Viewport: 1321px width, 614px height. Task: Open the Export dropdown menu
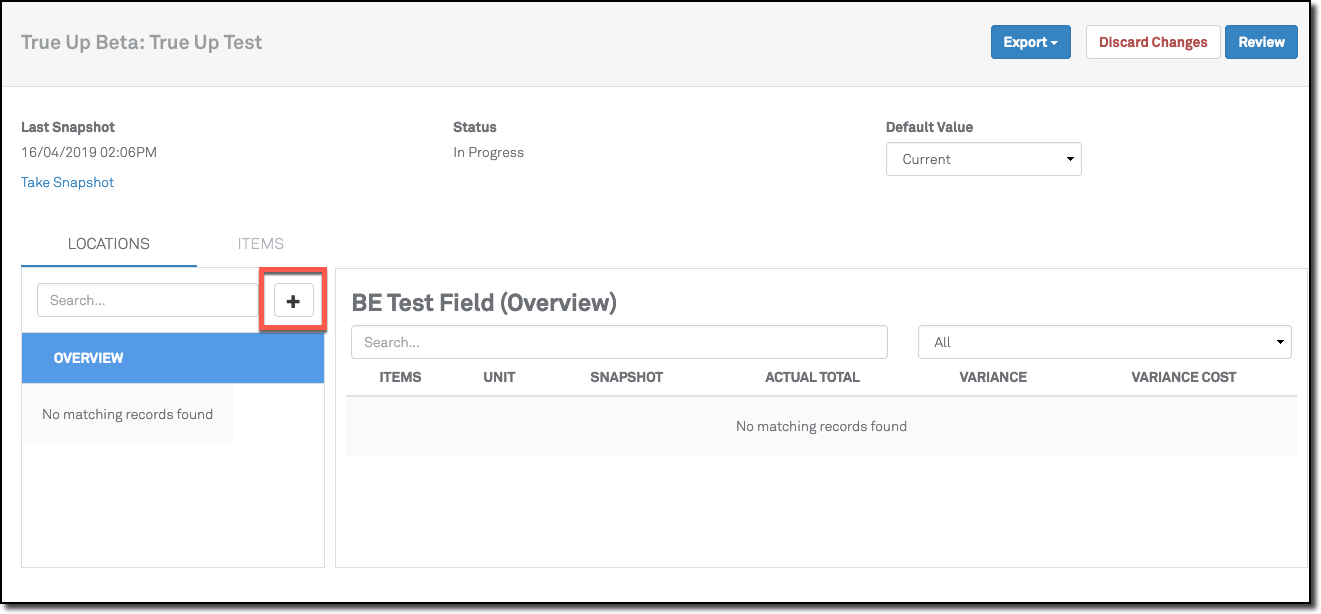(1030, 42)
